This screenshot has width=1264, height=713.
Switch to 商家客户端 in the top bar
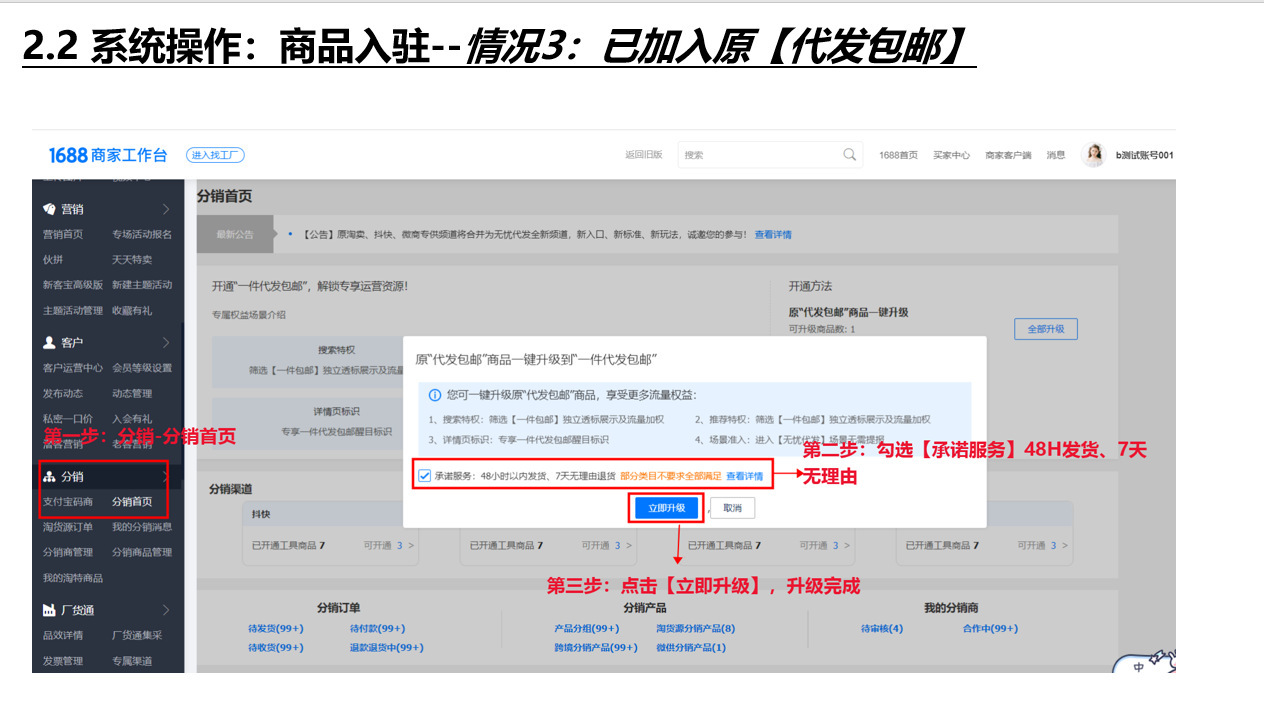[x=1010, y=154]
